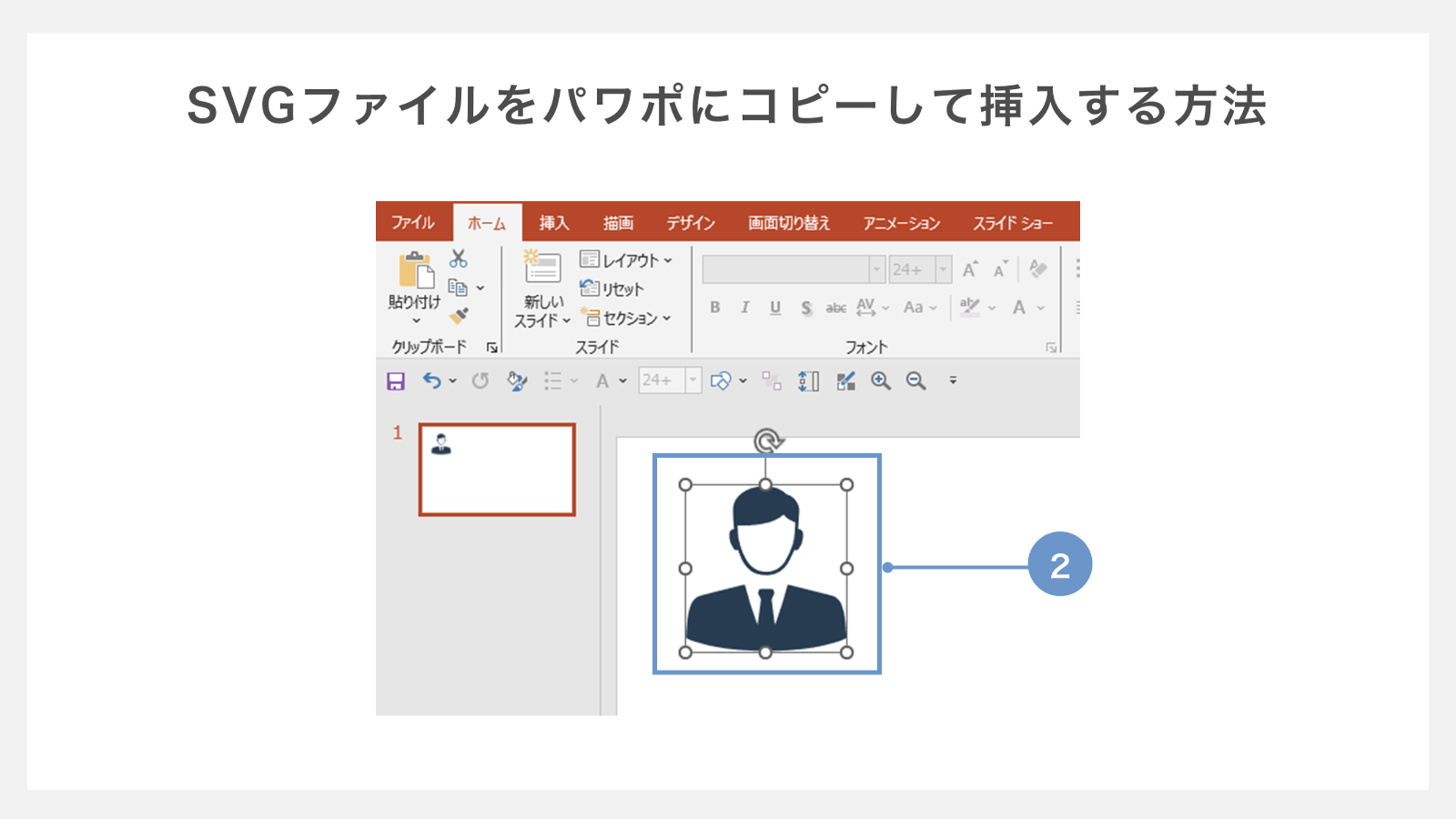
Task: Click into the font name box
Action: point(785,269)
